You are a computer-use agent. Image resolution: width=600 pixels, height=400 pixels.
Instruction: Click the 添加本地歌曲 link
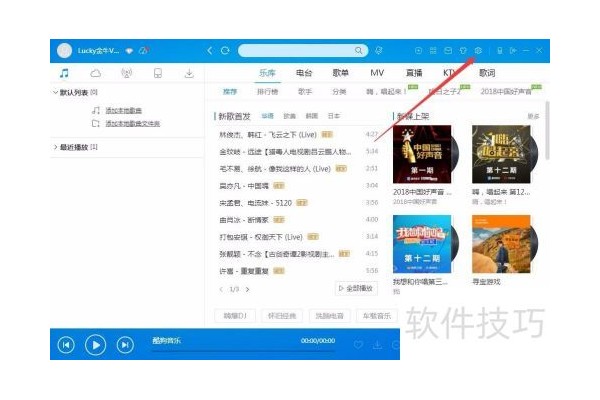[x=124, y=111]
